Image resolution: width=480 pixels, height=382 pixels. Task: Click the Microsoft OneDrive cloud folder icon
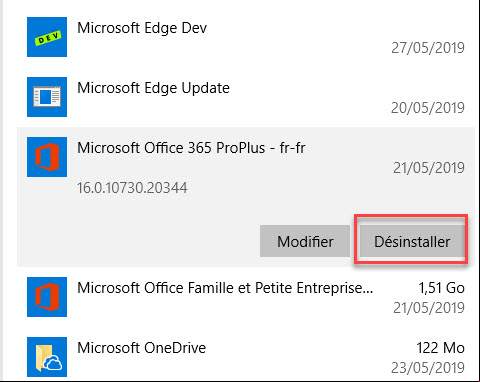point(47,357)
